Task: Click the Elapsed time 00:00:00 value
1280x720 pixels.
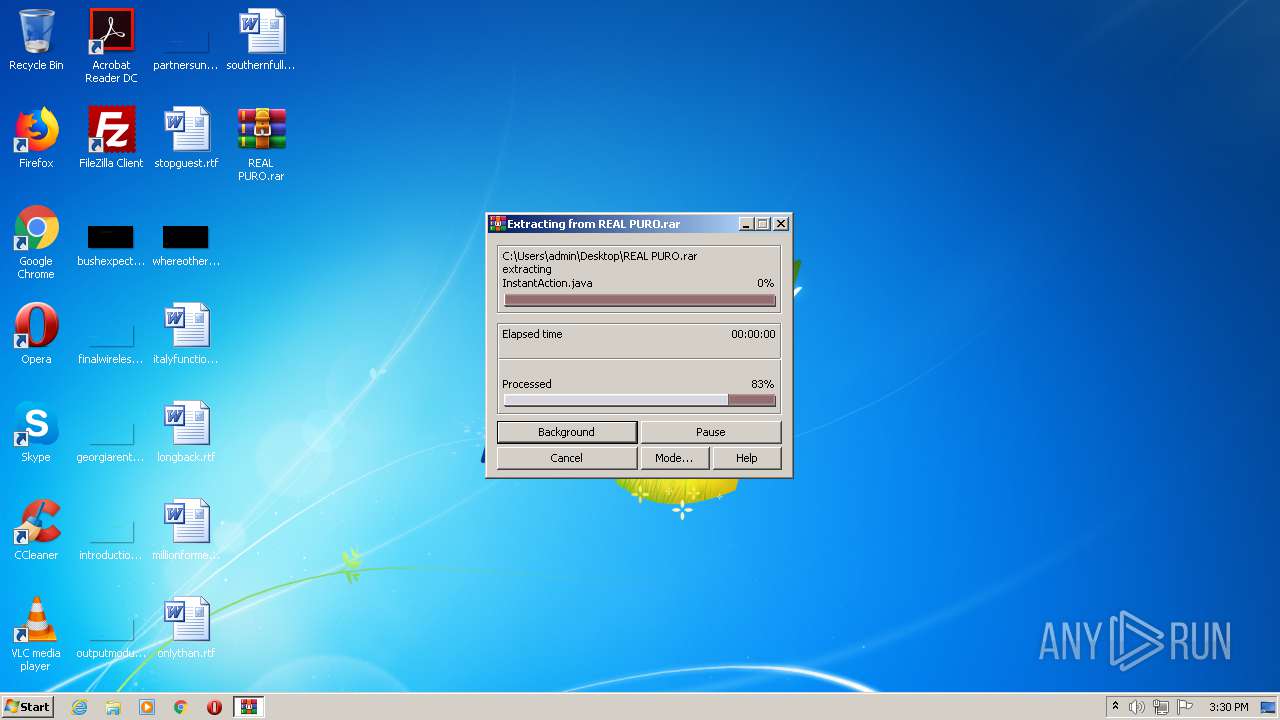Action: pos(753,334)
